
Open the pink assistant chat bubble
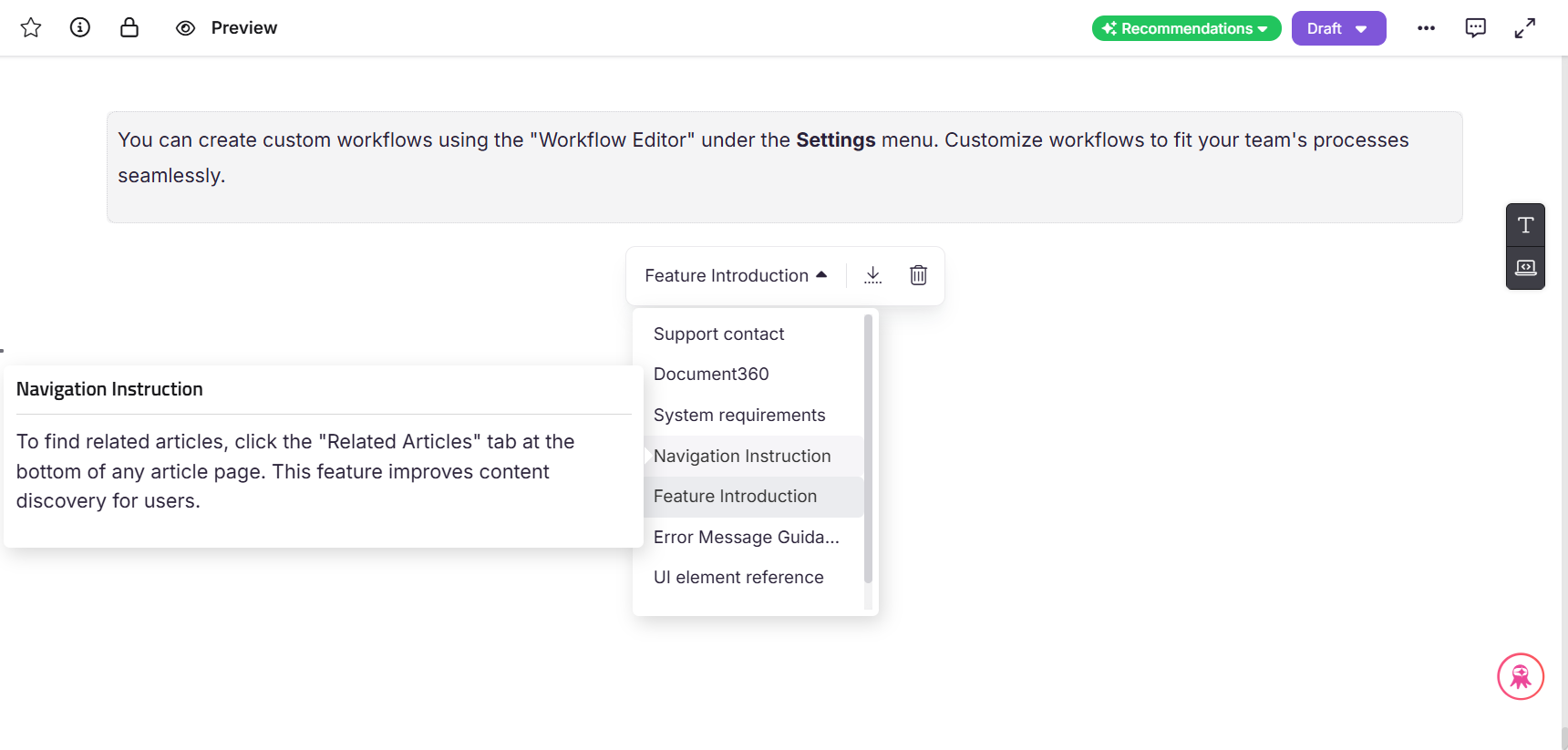[1520, 676]
